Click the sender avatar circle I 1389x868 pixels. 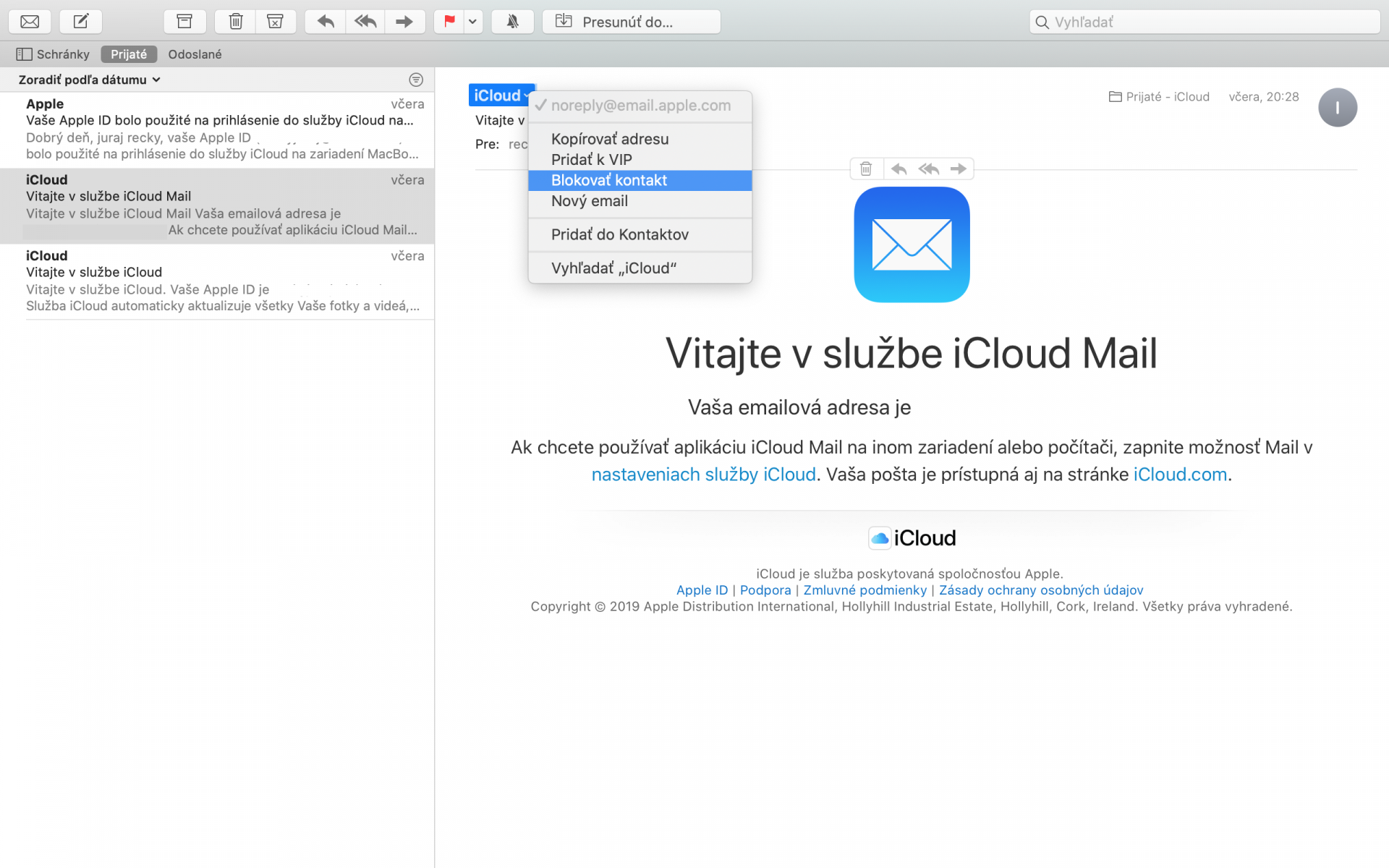[x=1337, y=108]
